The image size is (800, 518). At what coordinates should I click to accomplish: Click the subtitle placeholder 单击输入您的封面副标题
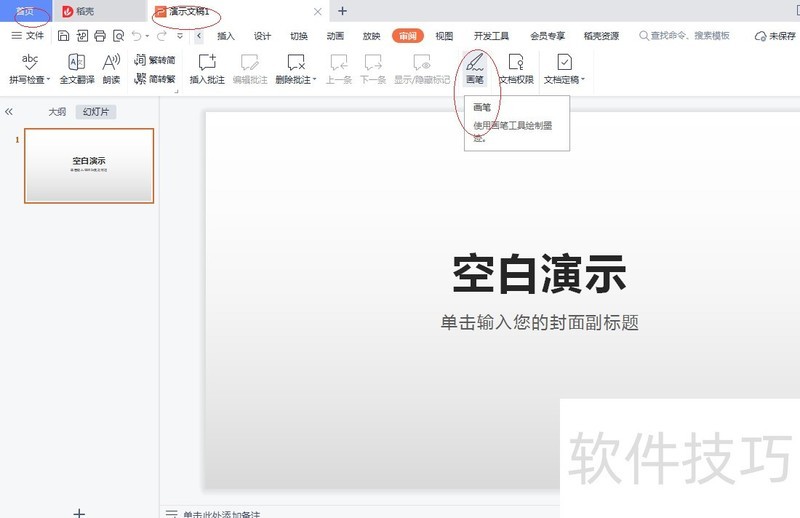coord(539,323)
